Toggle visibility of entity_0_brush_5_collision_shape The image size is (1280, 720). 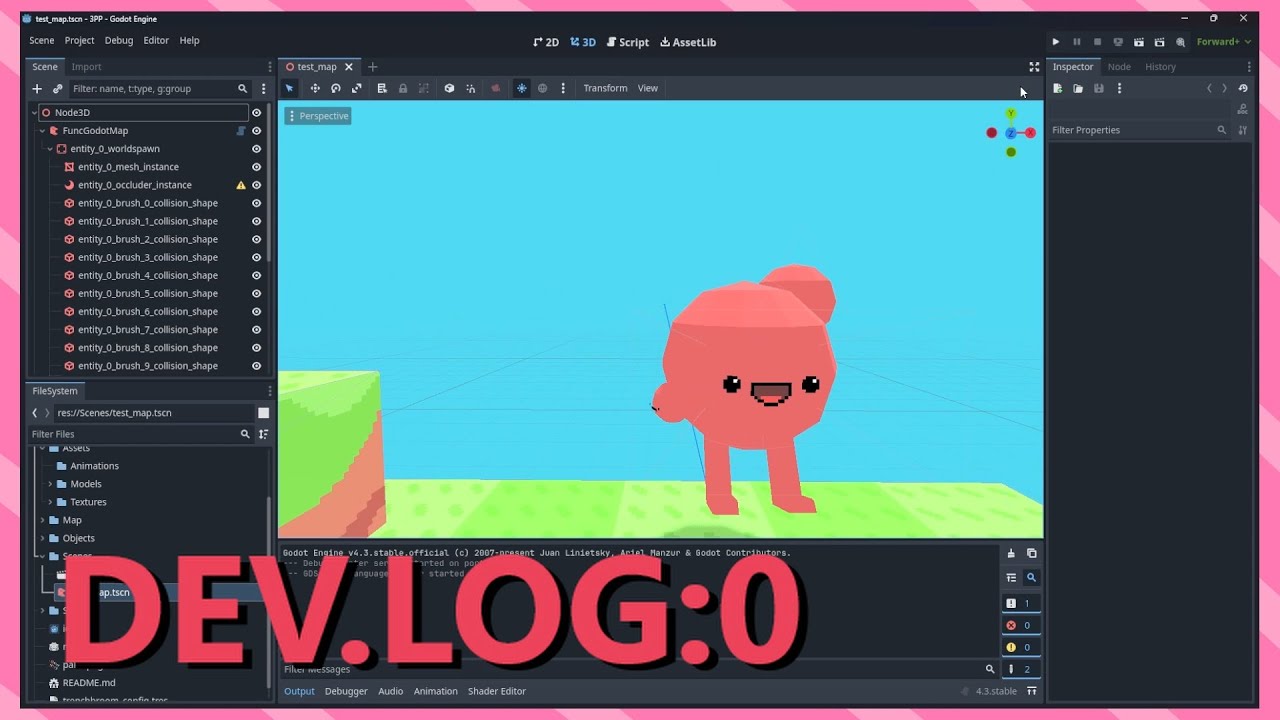point(256,293)
